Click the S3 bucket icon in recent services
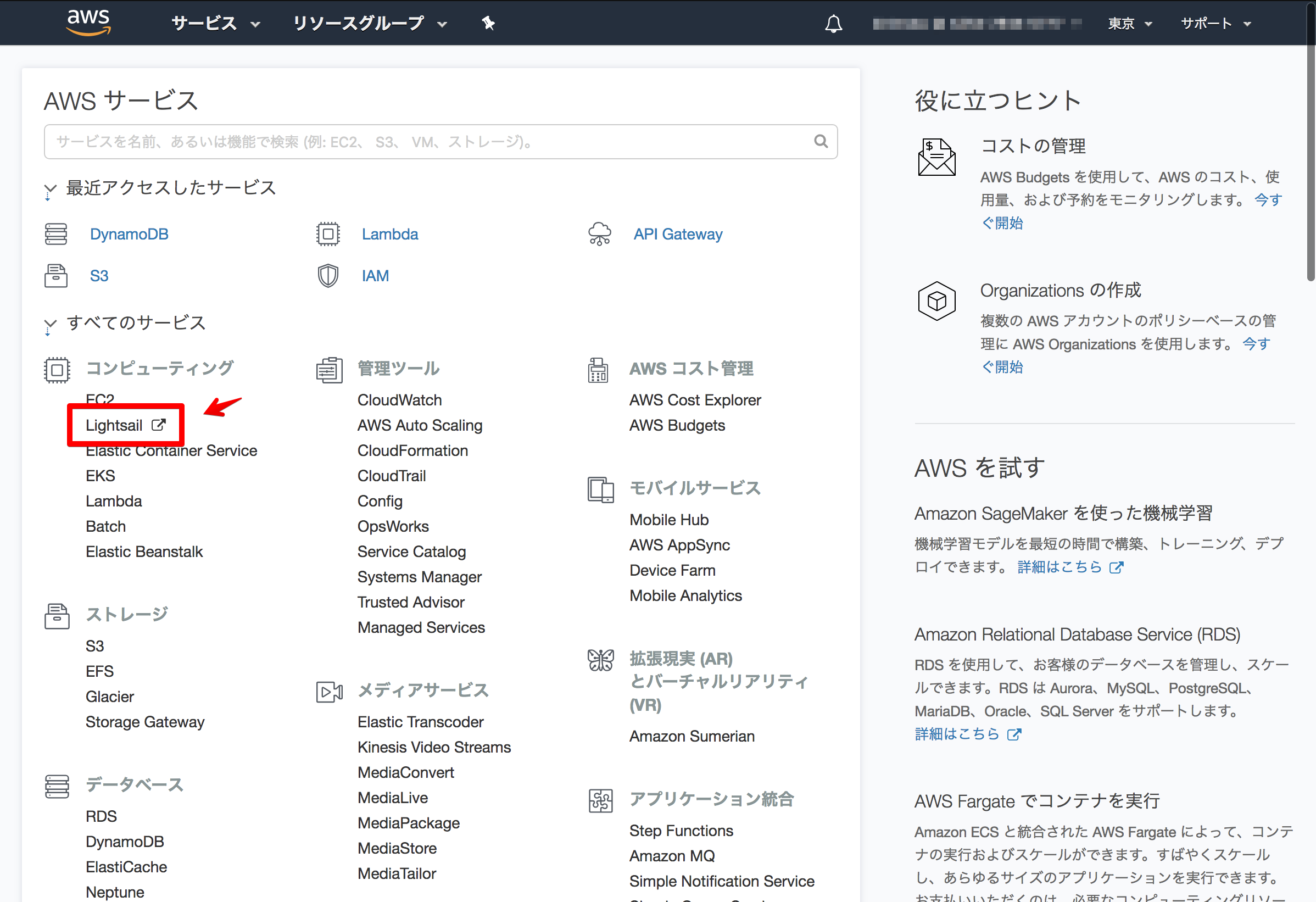The image size is (1316, 902). click(x=56, y=276)
